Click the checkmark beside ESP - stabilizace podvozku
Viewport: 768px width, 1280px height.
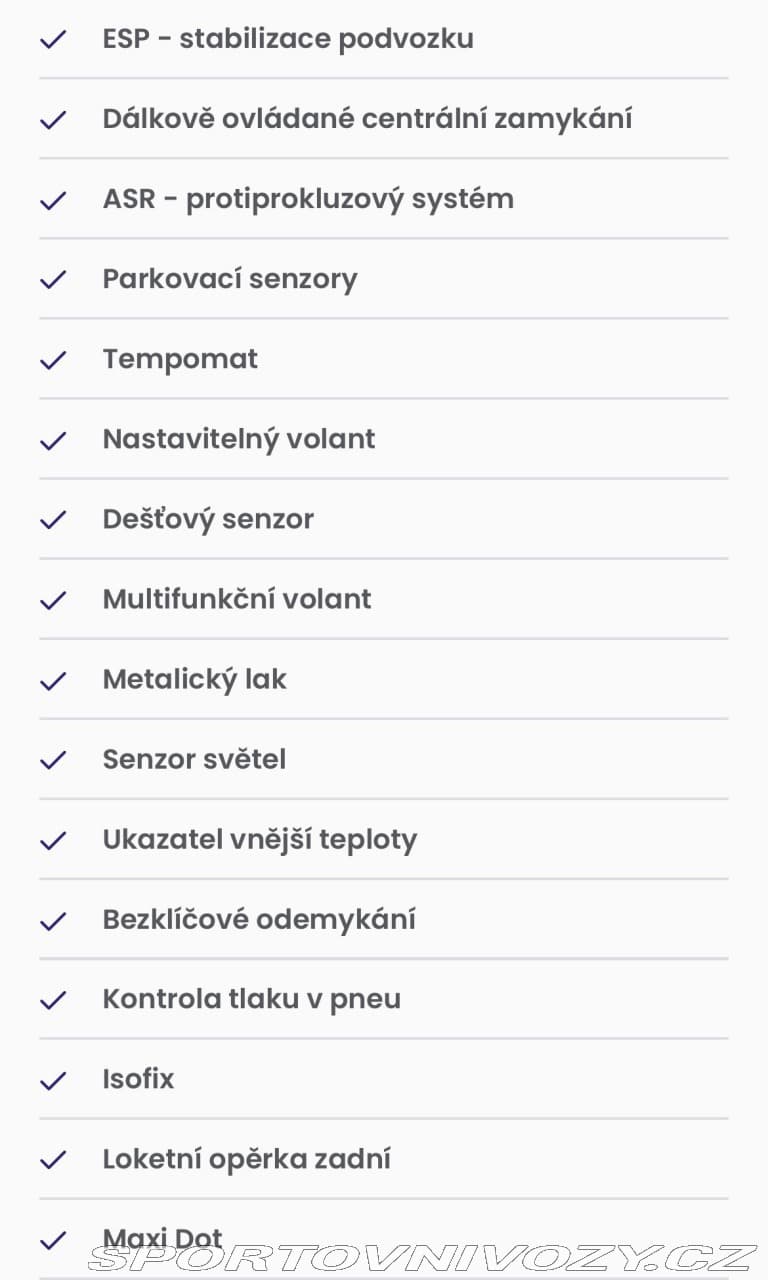coord(53,40)
